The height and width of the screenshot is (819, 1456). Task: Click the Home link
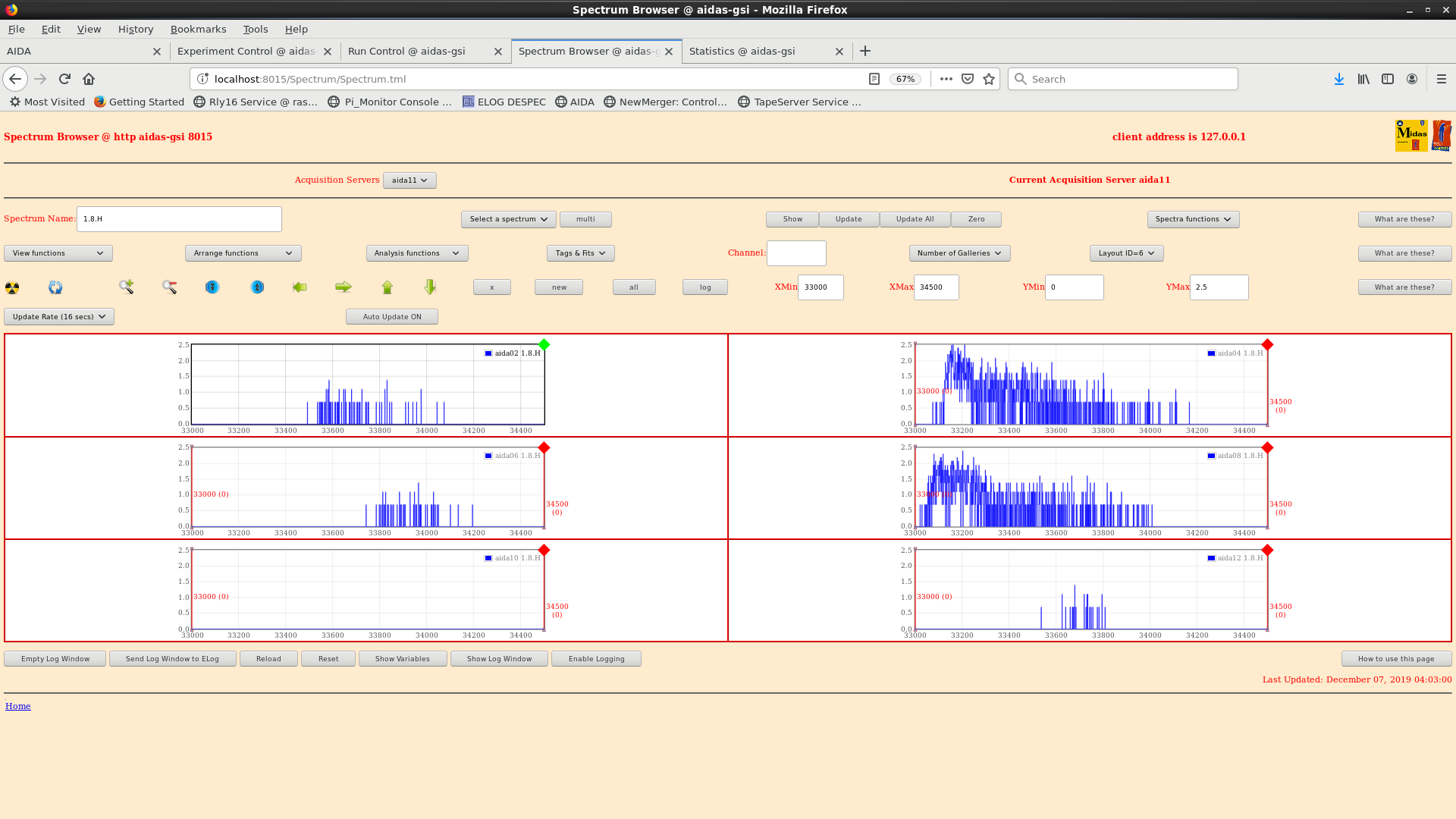click(x=18, y=706)
